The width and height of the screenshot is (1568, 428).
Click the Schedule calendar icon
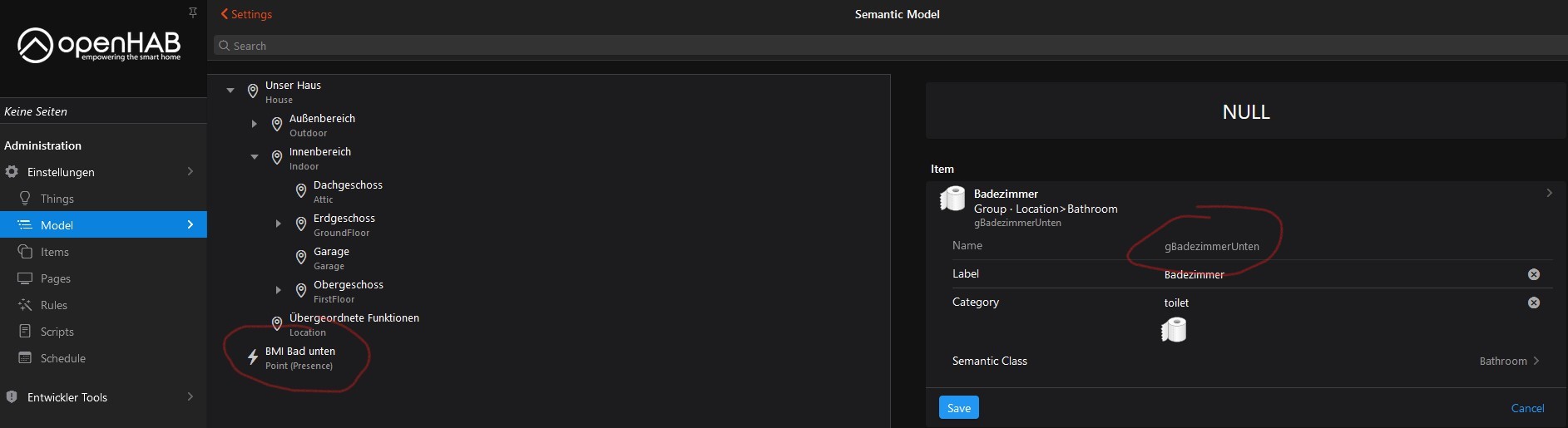coord(25,358)
